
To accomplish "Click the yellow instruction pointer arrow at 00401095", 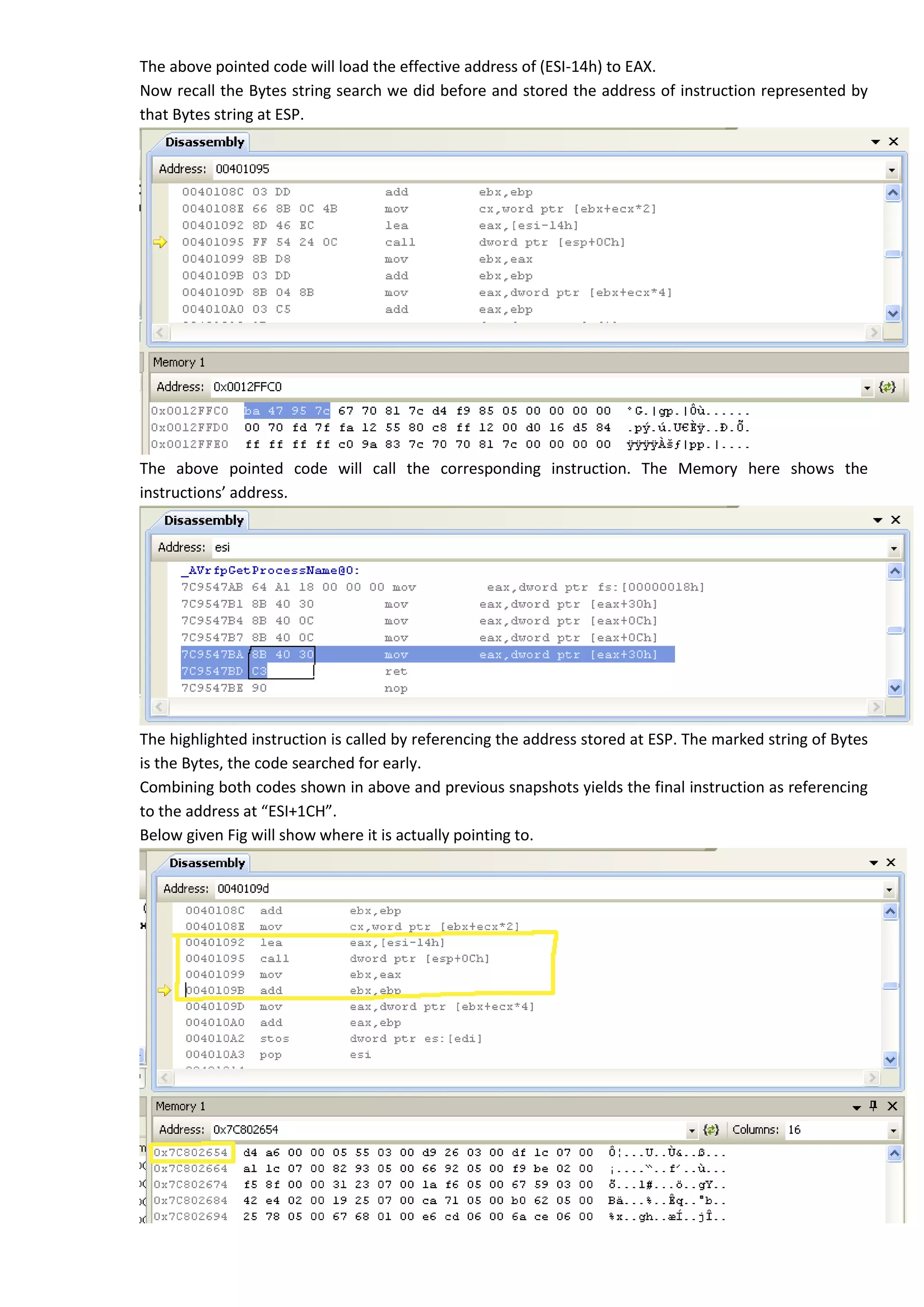I will [161, 242].
